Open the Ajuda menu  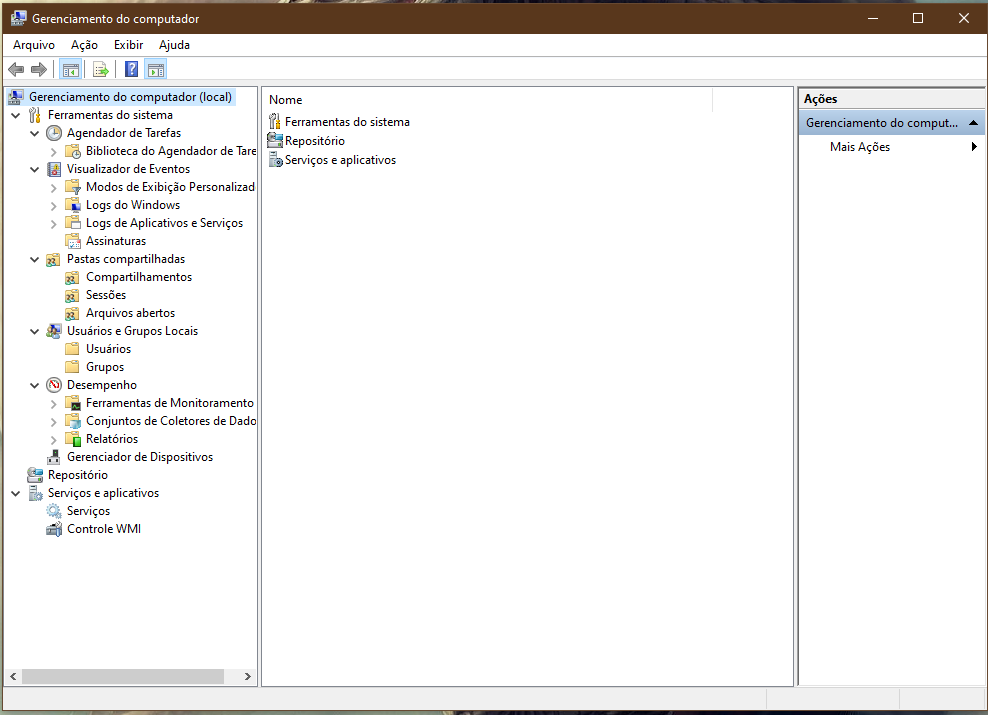(175, 45)
